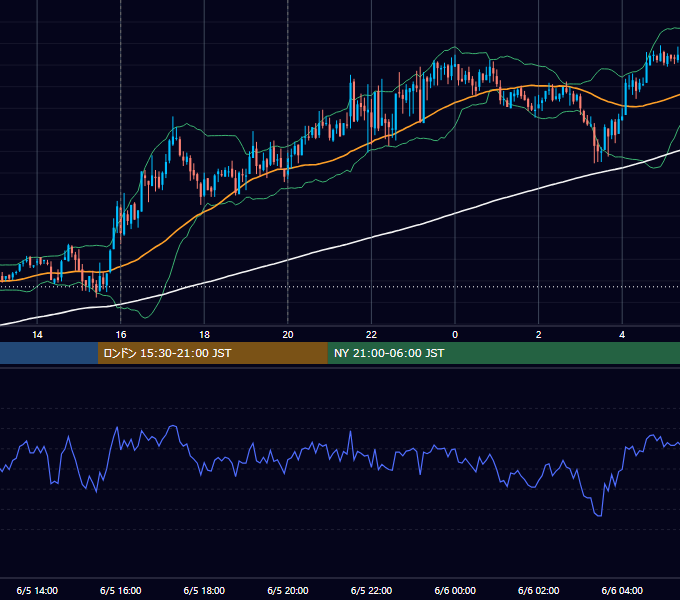Viewport: 680px width, 600px height.
Task: Click the 4 hour label on price chart axis
Action: 622,335
